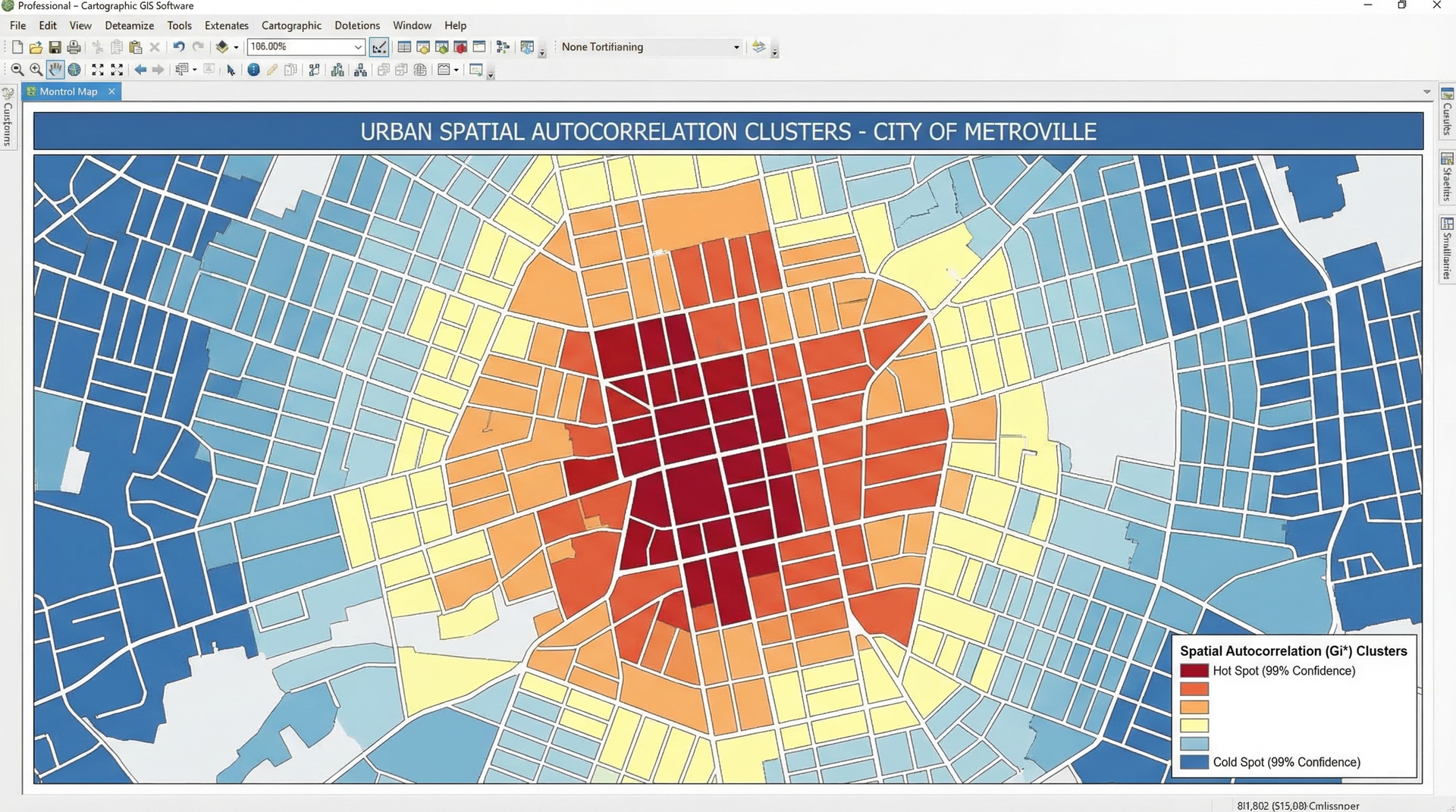Open the red toolbox icon

pyautogui.click(x=460, y=47)
